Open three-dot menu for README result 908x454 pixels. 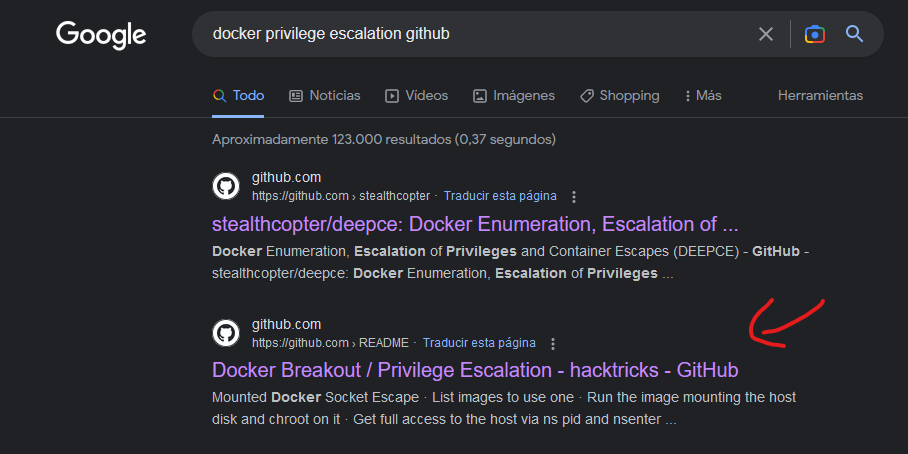point(552,344)
